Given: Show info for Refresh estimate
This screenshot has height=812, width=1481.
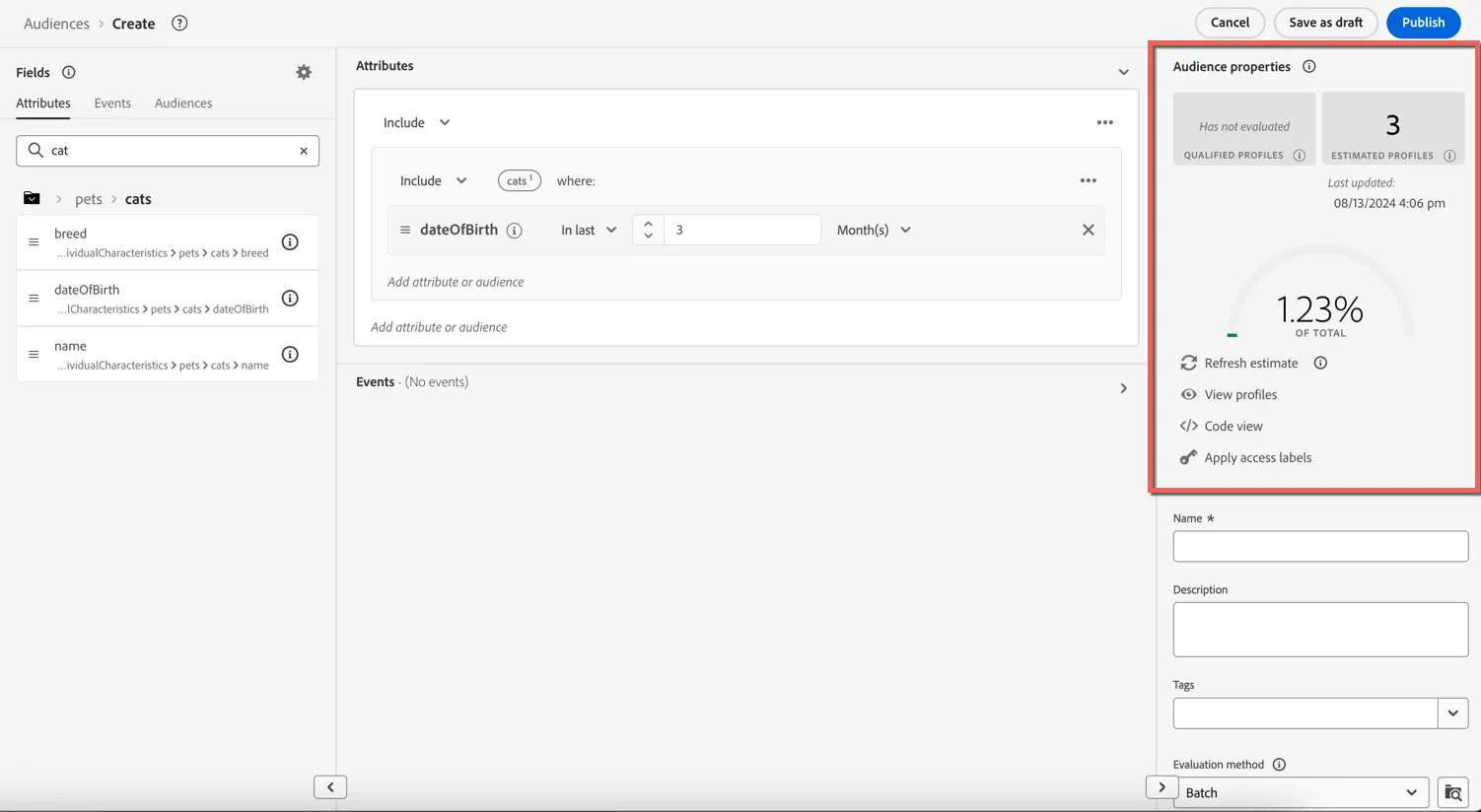Looking at the screenshot, I should (x=1320, y=363).
